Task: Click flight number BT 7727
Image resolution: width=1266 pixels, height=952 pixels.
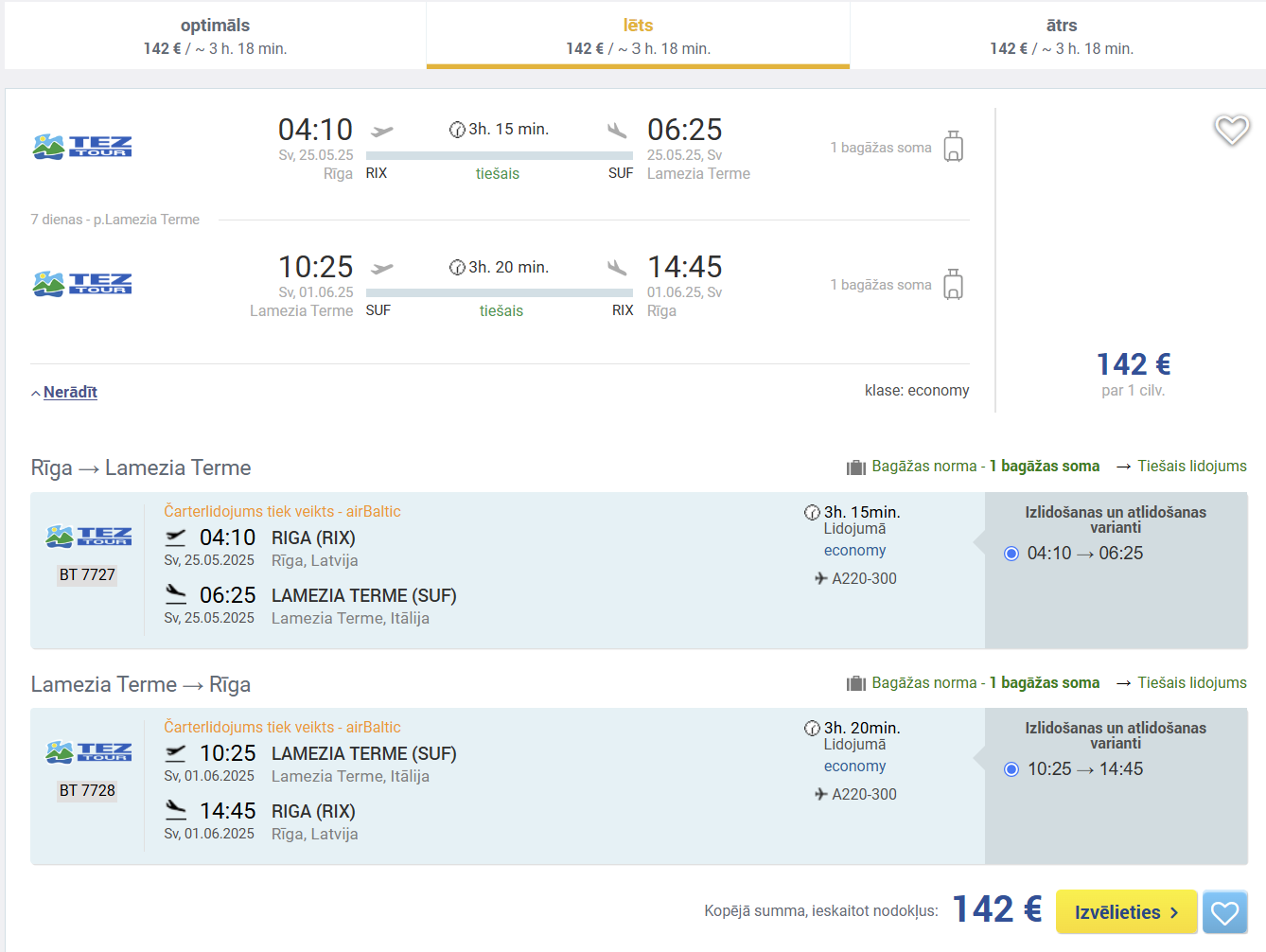Action: tap(87, 575)
